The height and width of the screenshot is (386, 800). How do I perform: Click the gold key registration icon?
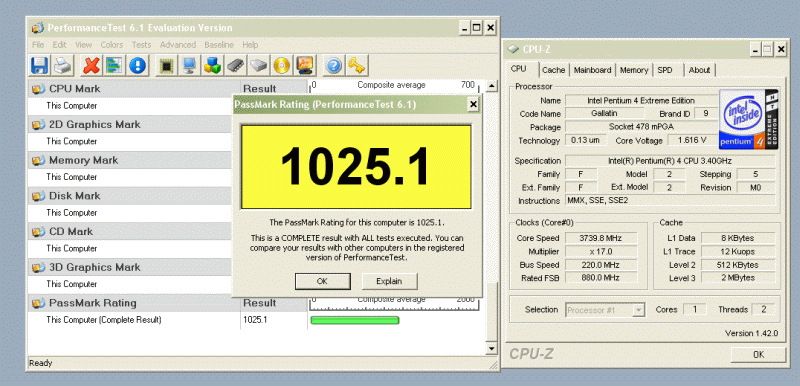point(357,66)
